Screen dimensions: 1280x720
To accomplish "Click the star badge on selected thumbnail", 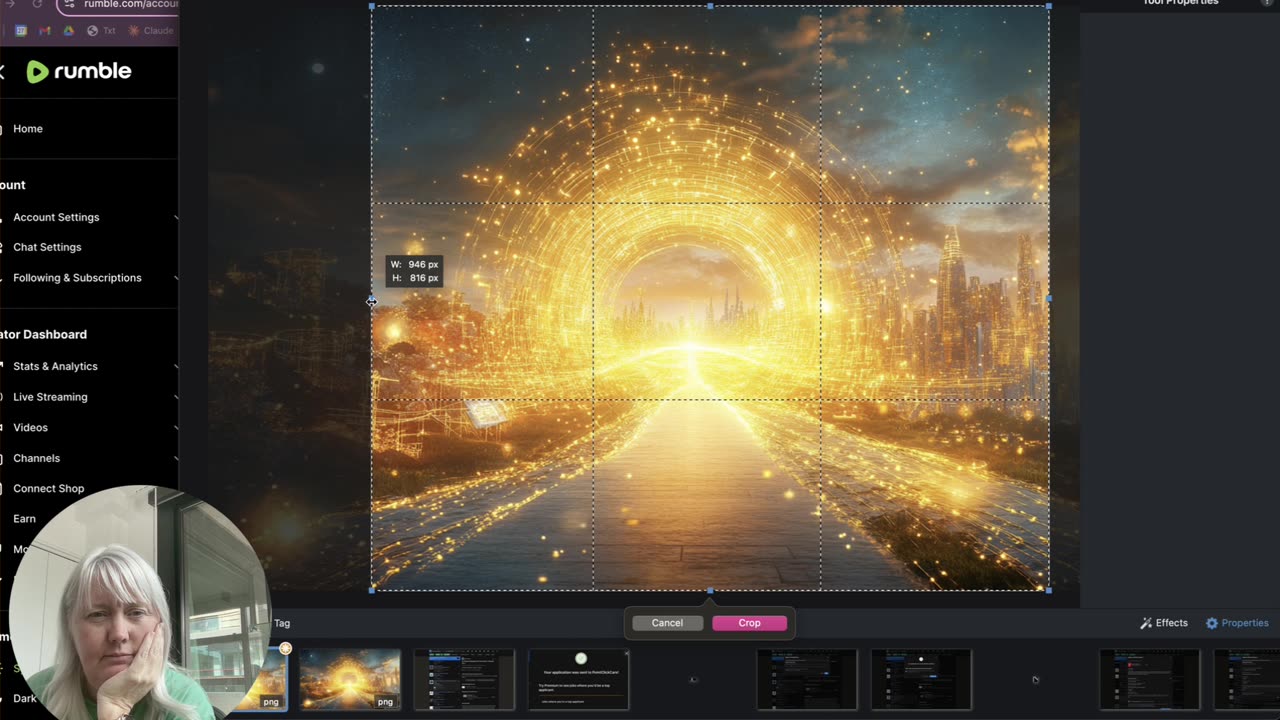I will (x=285, y=649).
